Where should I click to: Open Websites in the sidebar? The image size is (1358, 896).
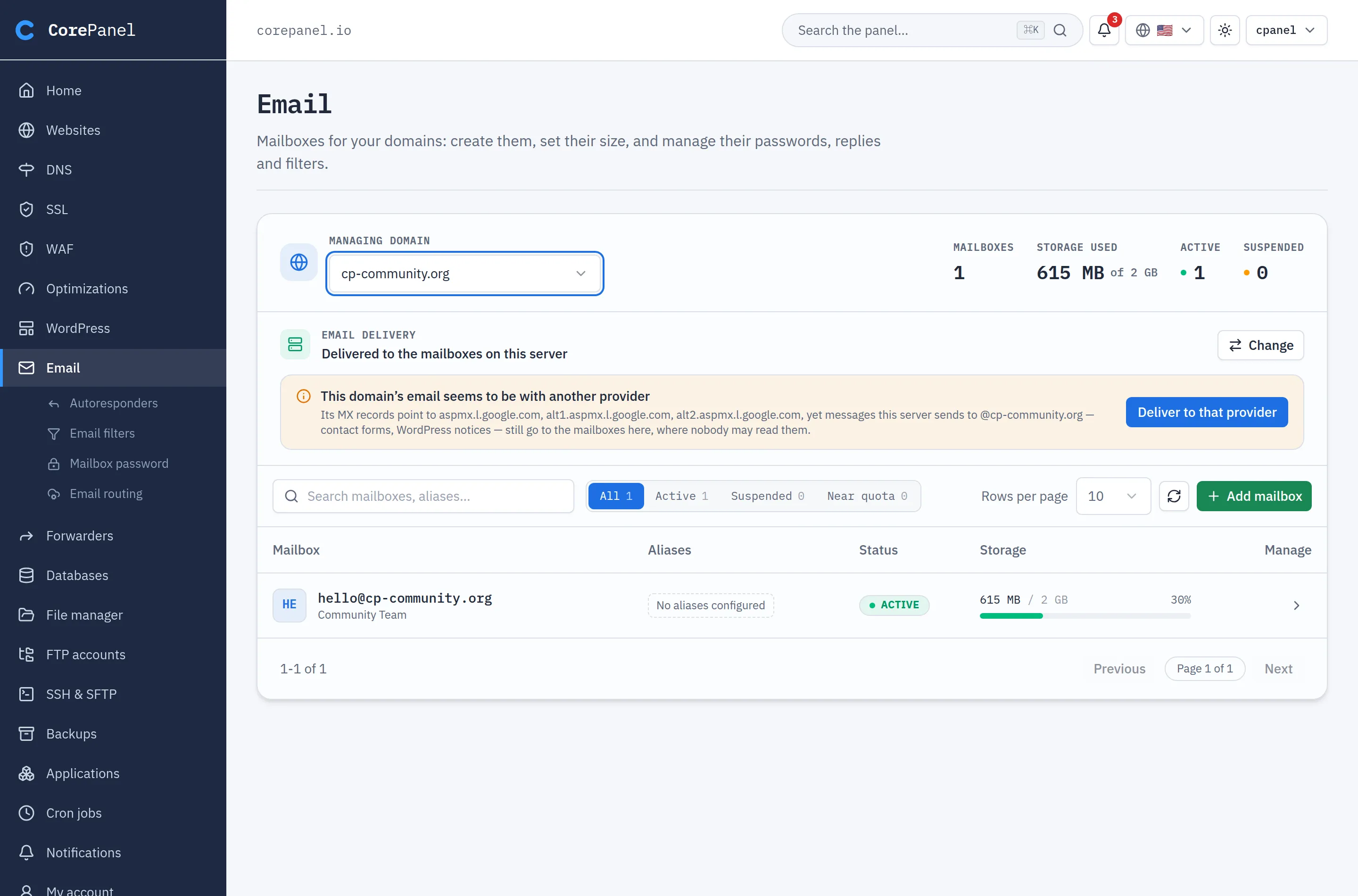click(113, 130)
